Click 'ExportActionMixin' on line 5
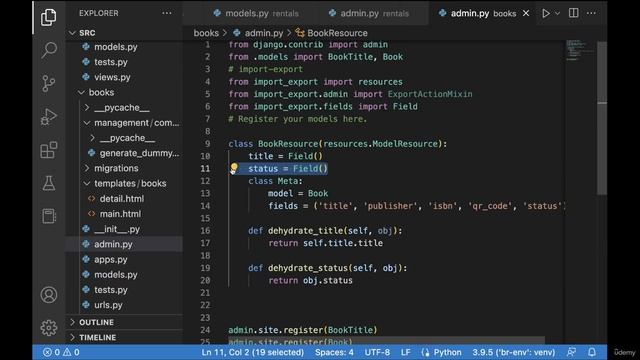 (x=430, y=94)
